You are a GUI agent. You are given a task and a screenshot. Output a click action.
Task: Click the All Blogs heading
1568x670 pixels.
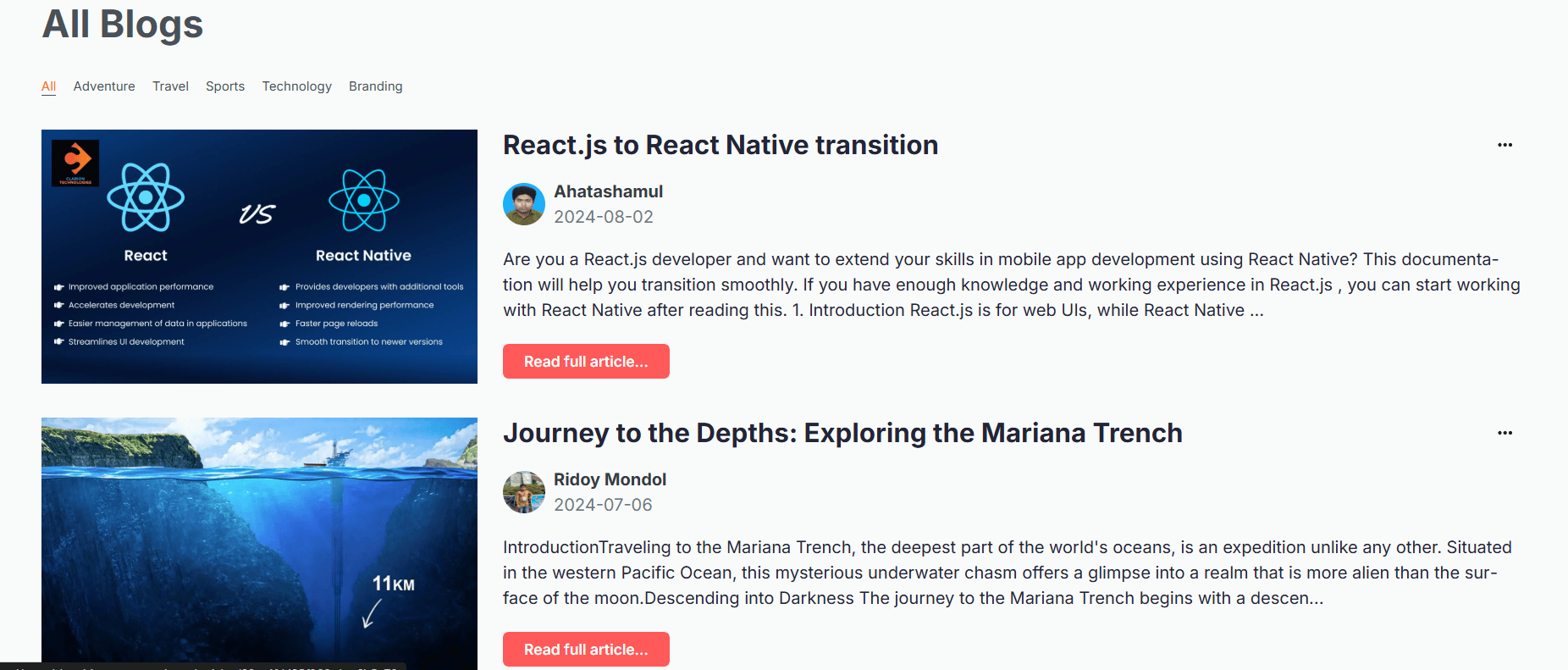point(123,24)
